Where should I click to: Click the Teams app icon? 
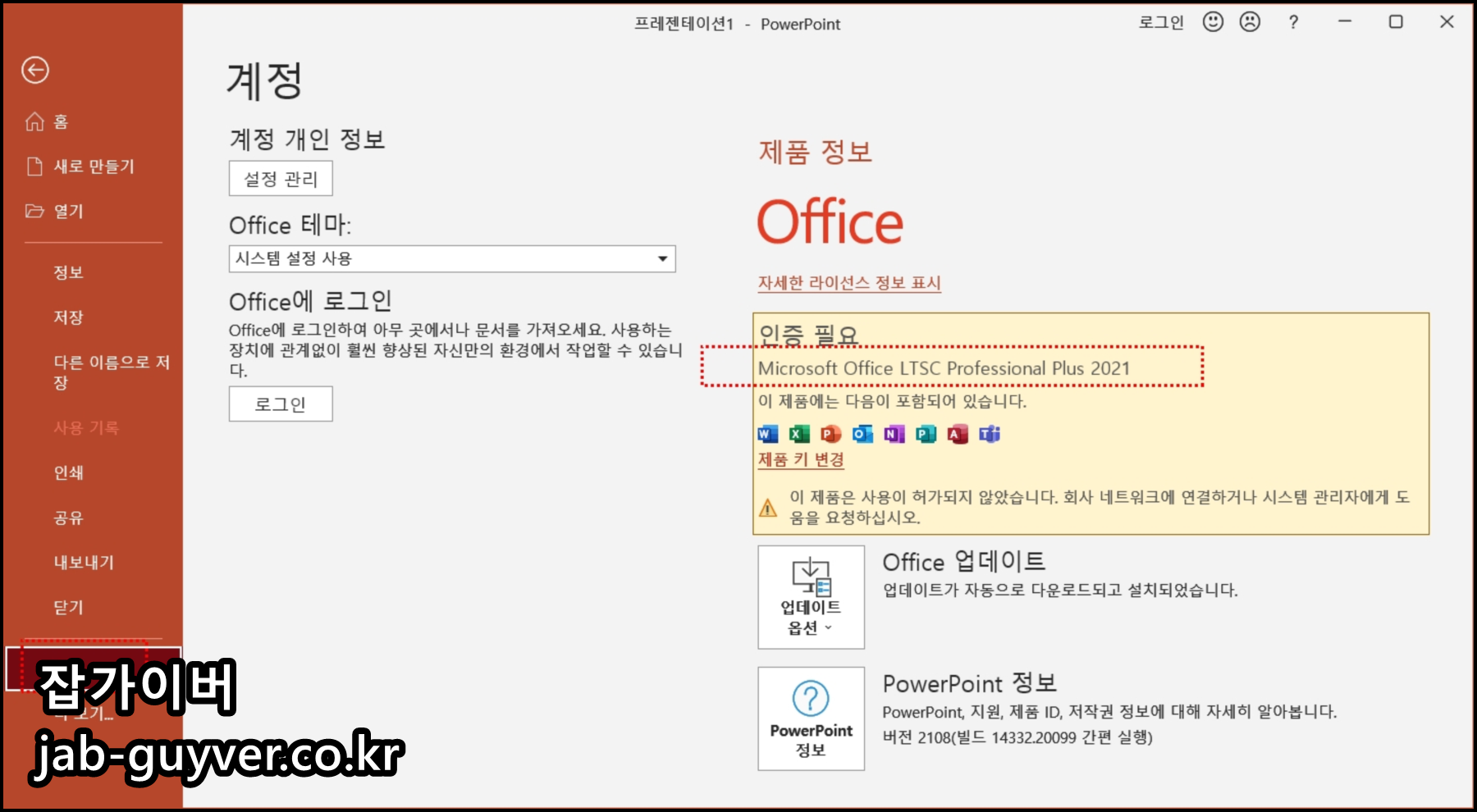[990, 434]
